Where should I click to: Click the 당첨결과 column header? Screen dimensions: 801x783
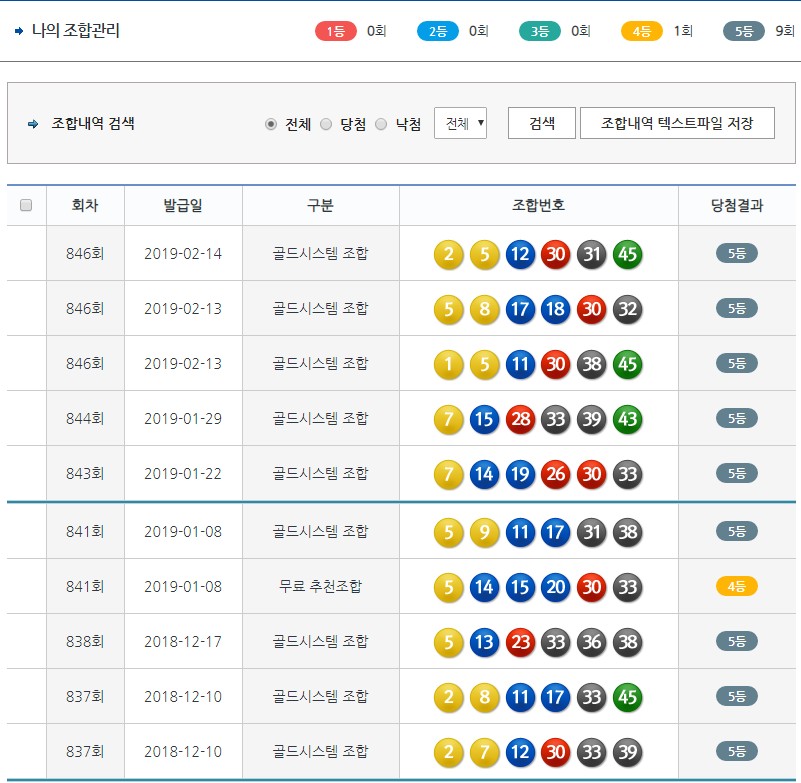(x=736, y=206)
